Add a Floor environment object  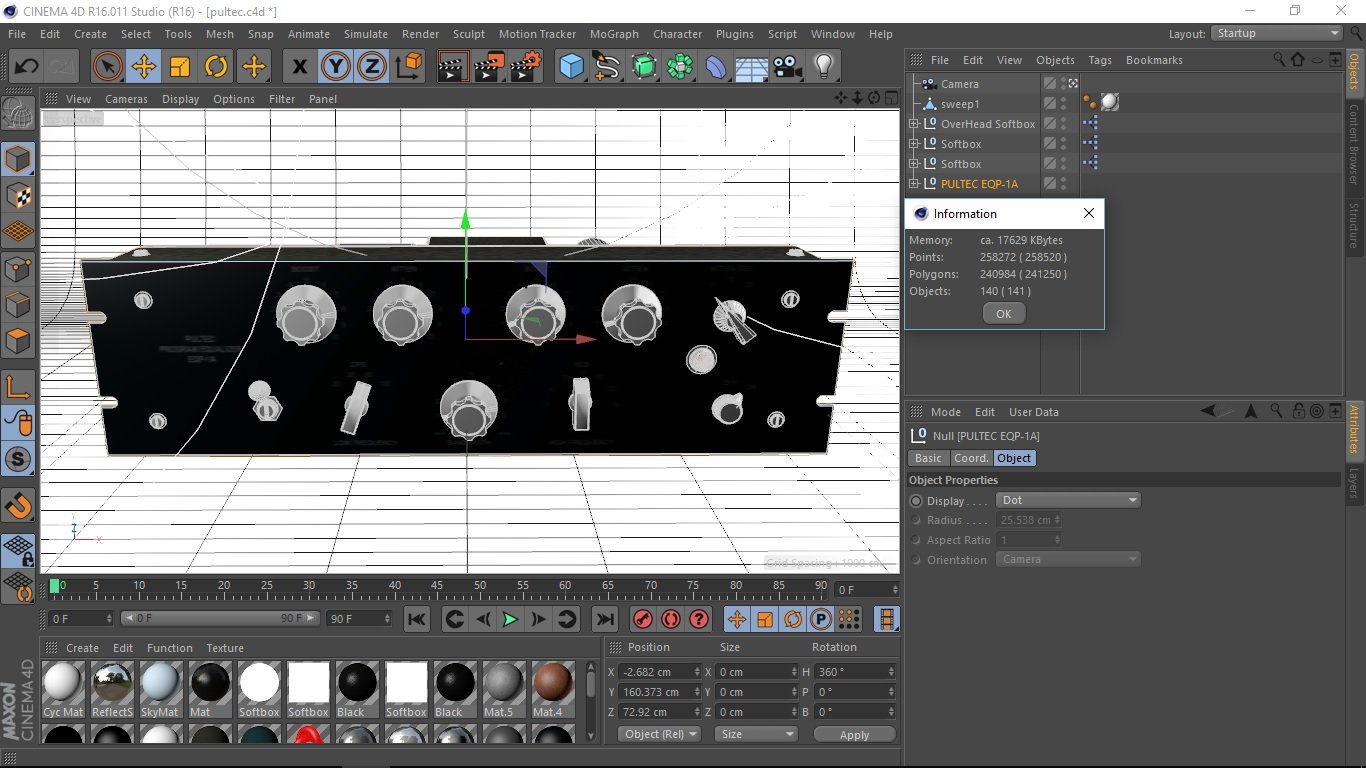click(x=751, y=67)
